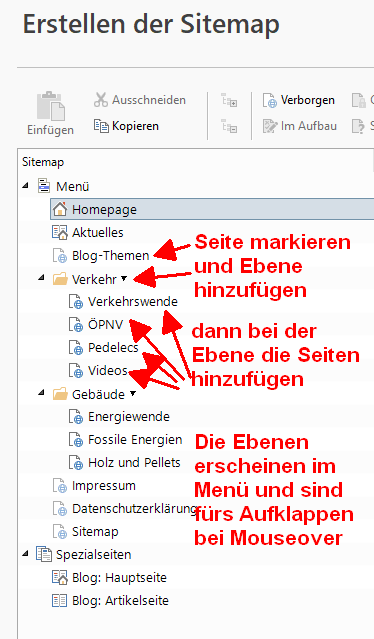Collapse the Spezialseiten node
The height and width of the screenshot is (639, 374).
(26, 553)
